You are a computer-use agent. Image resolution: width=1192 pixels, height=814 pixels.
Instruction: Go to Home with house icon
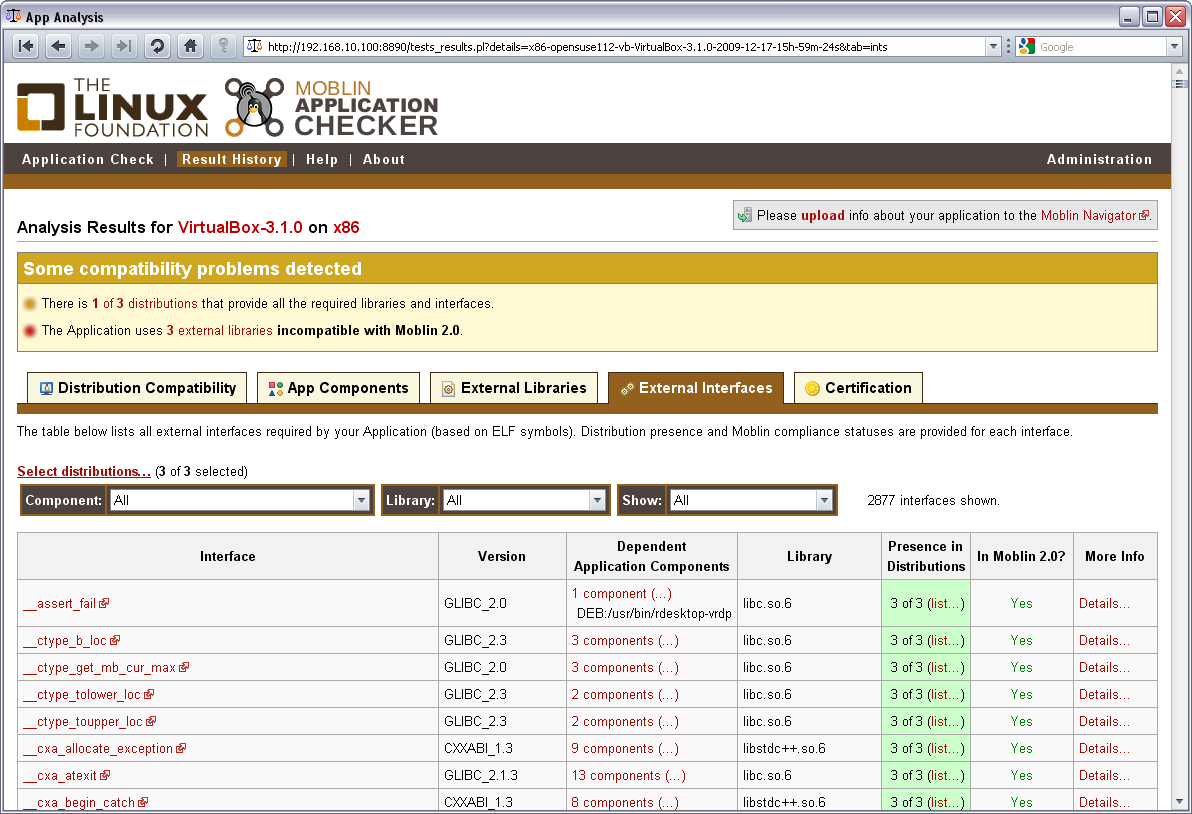click(190, 46)
